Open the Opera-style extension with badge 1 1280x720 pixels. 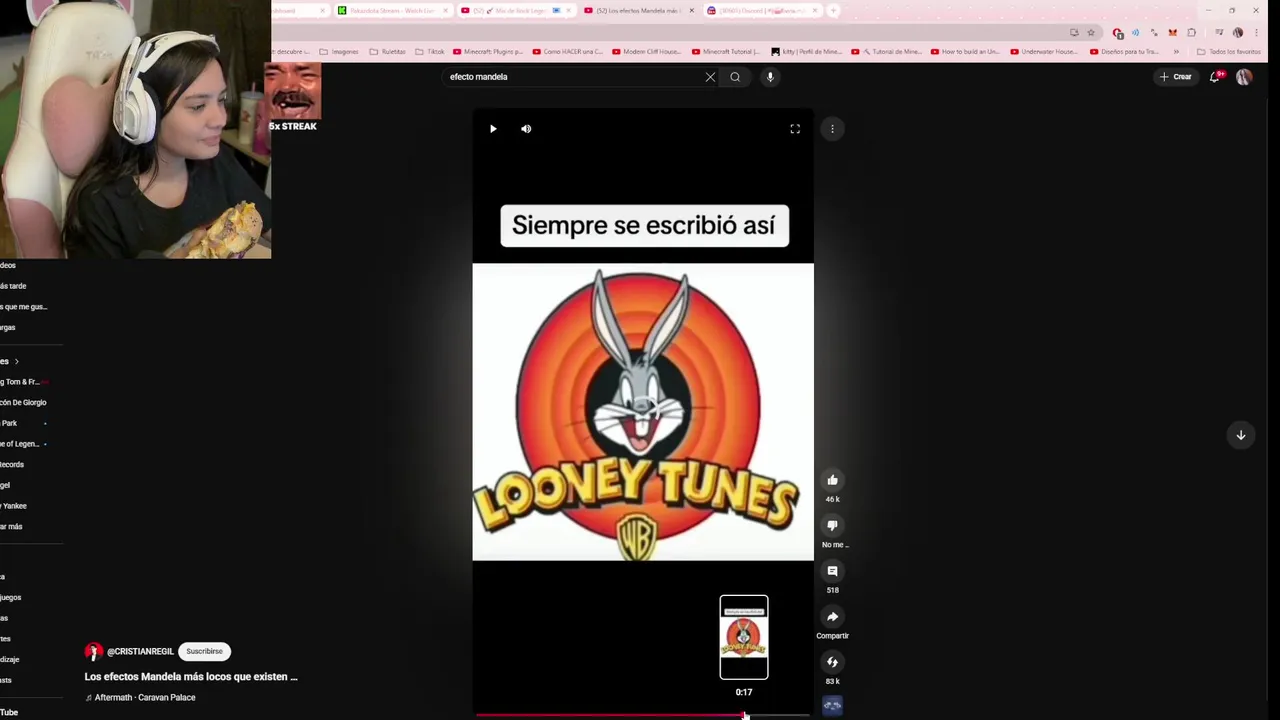click(x=1118, y=34)
